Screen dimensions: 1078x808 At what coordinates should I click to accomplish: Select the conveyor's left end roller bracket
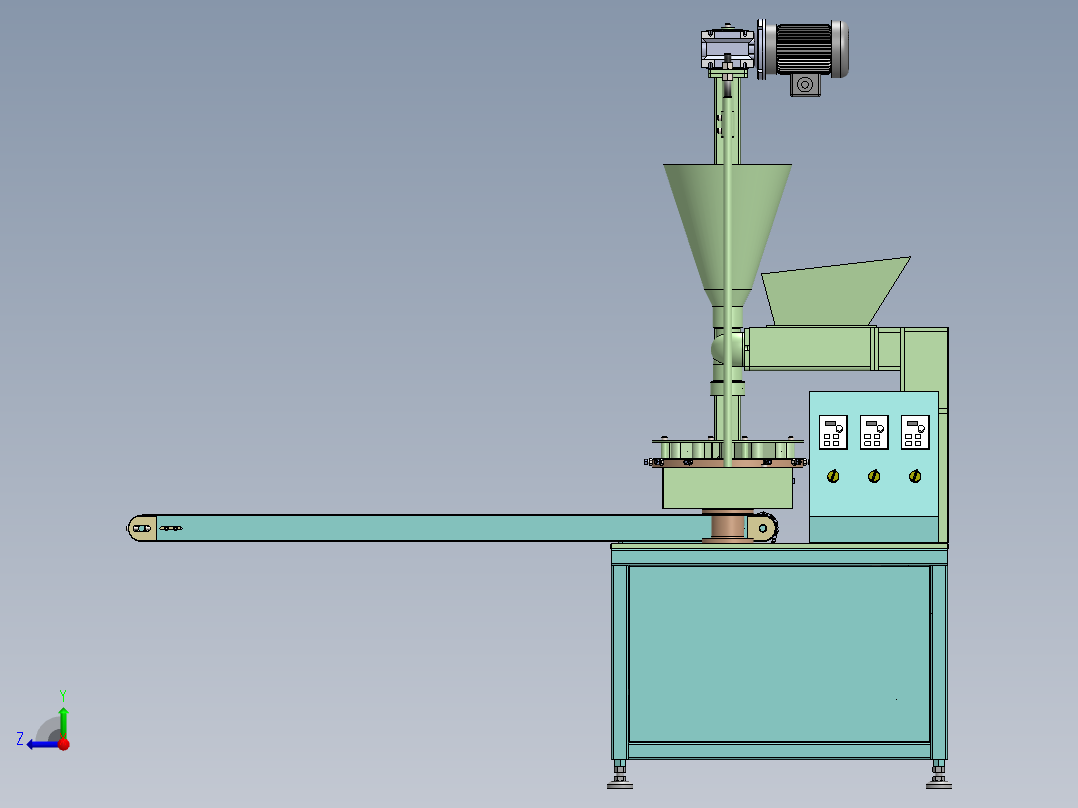pyautogui.click(x=142, y=528)
